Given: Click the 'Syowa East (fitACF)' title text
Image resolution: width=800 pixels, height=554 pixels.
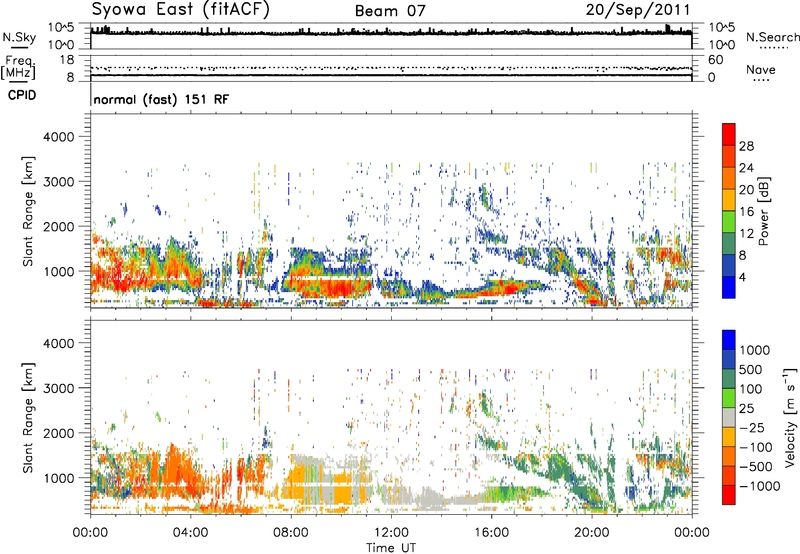Looking at the screenshot, I should 181,10.
